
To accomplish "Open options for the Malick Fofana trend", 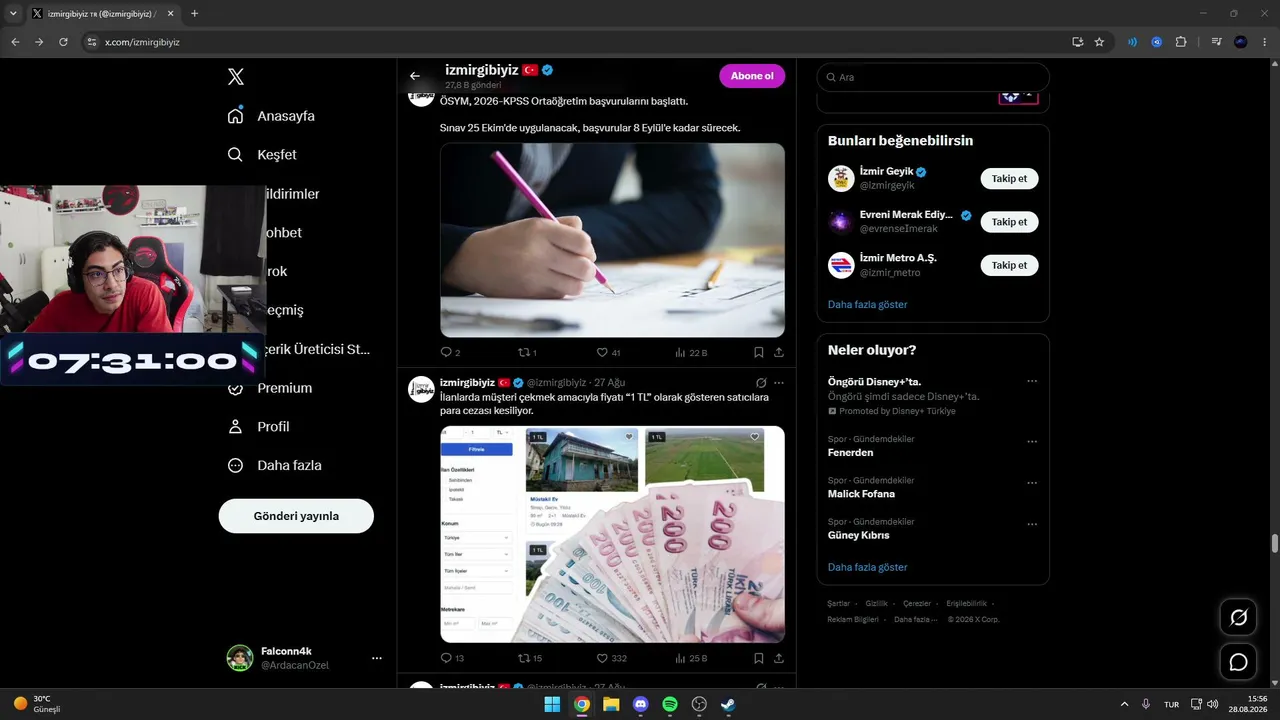I will (x=1032, y=483).
